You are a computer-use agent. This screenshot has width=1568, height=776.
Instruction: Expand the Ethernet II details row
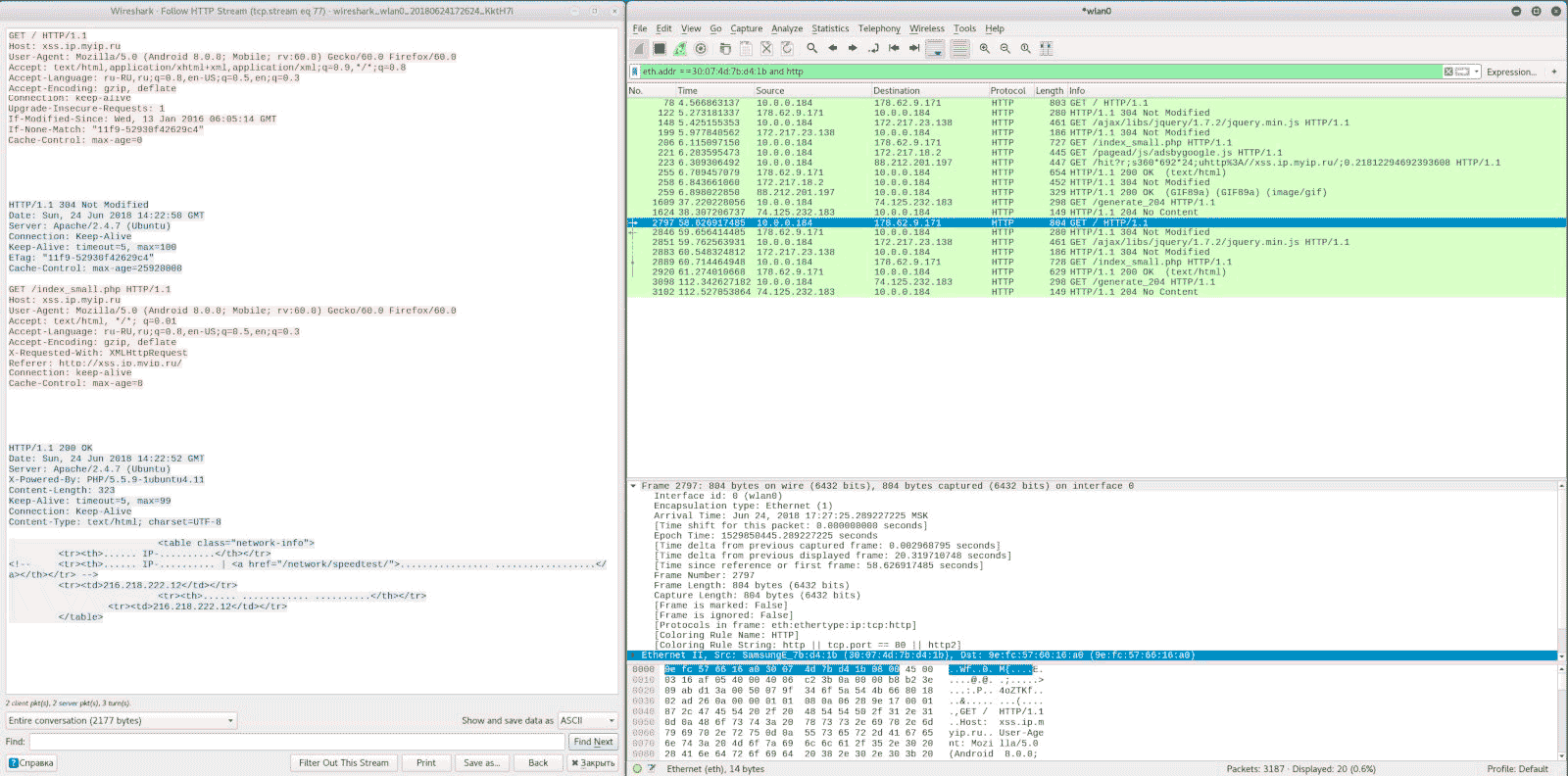(633, 655)
